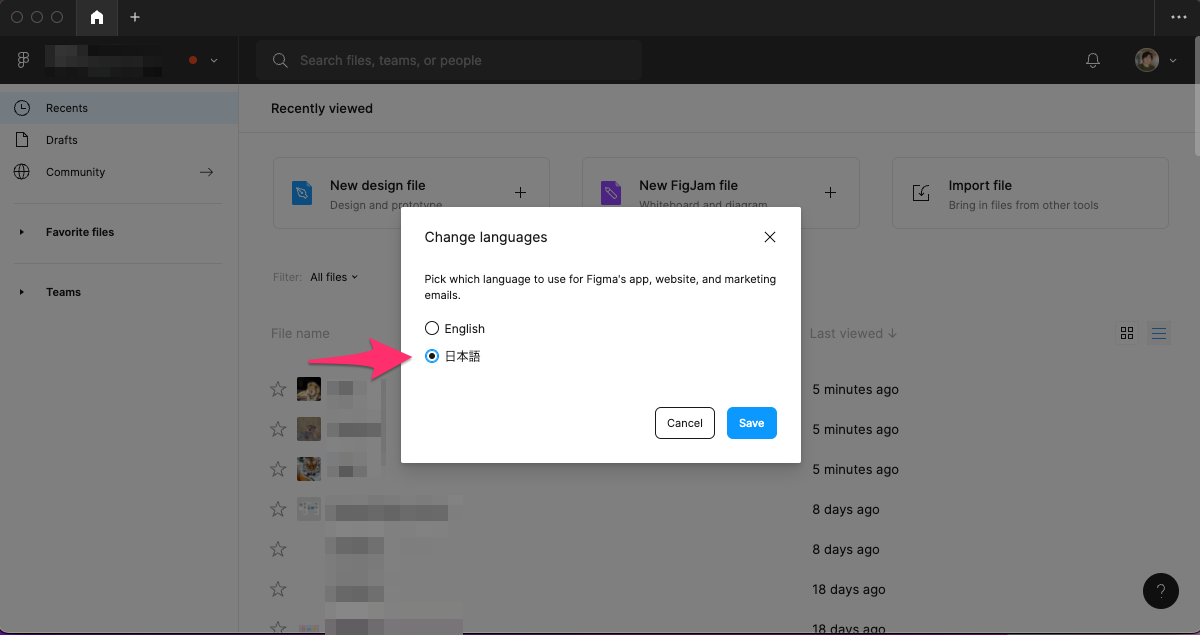
Task: Switch to list view layout
Action: pyautogui.click(x=1159, y=333)
